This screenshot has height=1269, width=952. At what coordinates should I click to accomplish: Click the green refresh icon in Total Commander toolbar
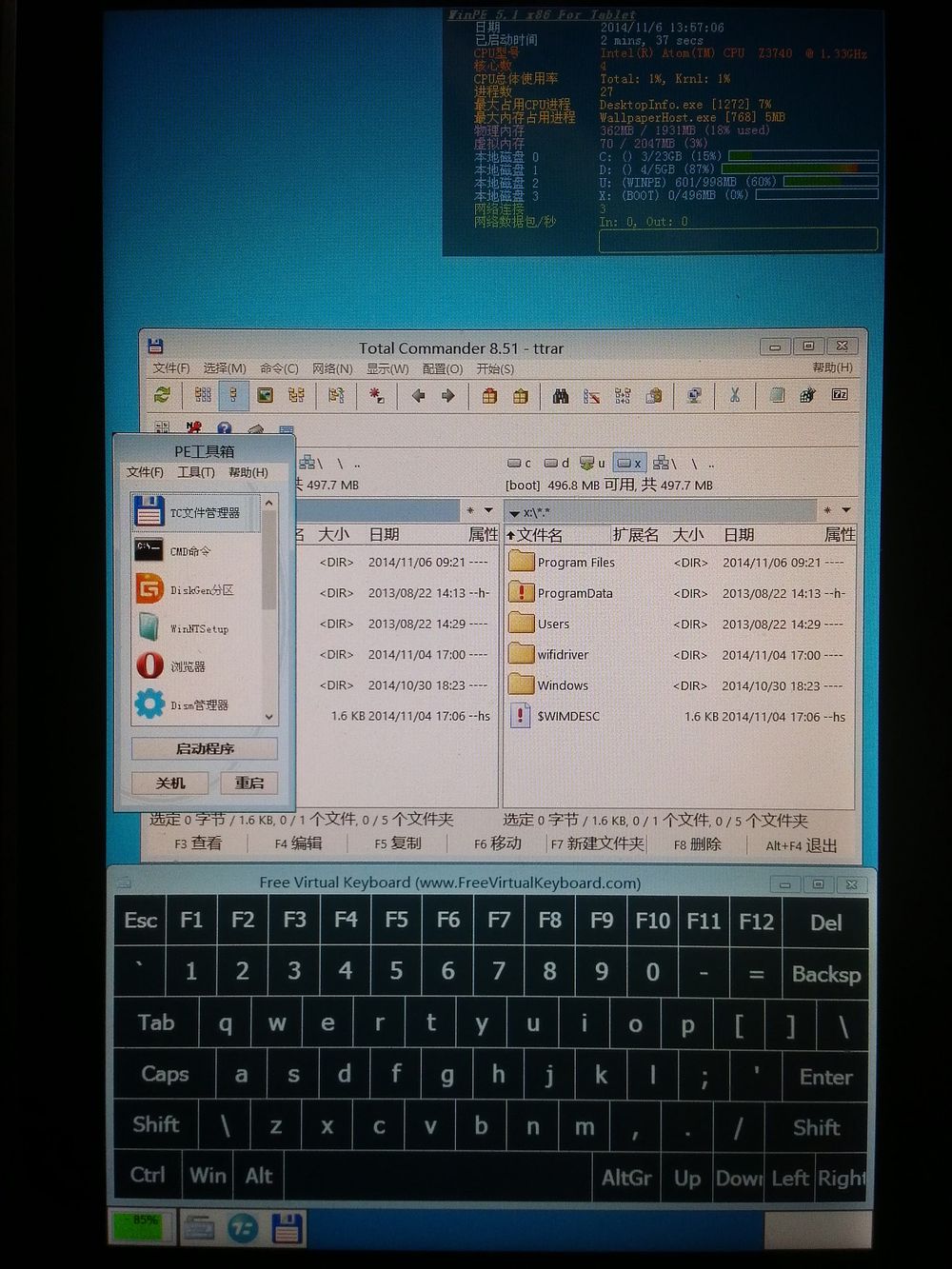pos(162,394)
